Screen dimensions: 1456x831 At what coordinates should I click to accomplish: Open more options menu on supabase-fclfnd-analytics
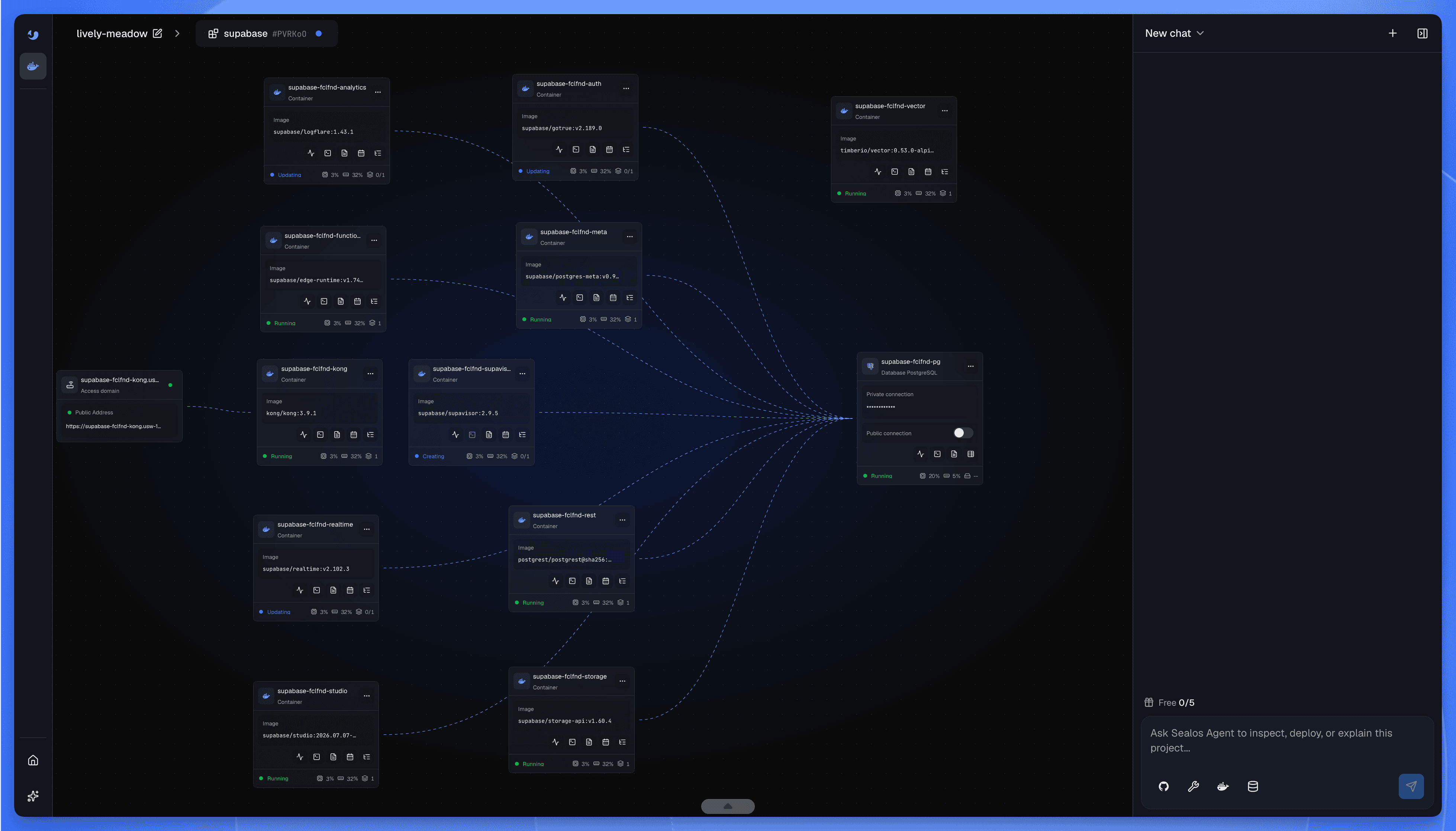378,92
